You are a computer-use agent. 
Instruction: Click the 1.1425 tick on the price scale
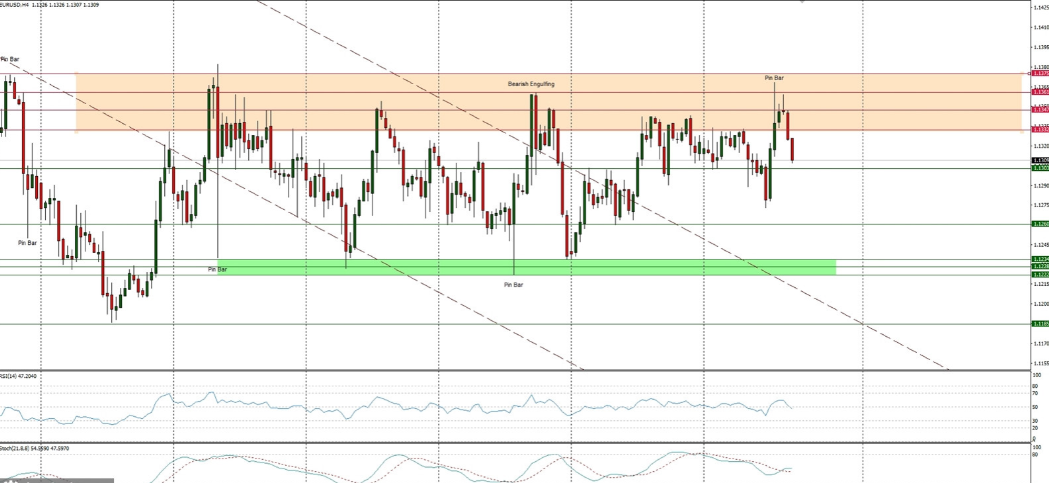pyautogui.click(x=1038, y=8)
